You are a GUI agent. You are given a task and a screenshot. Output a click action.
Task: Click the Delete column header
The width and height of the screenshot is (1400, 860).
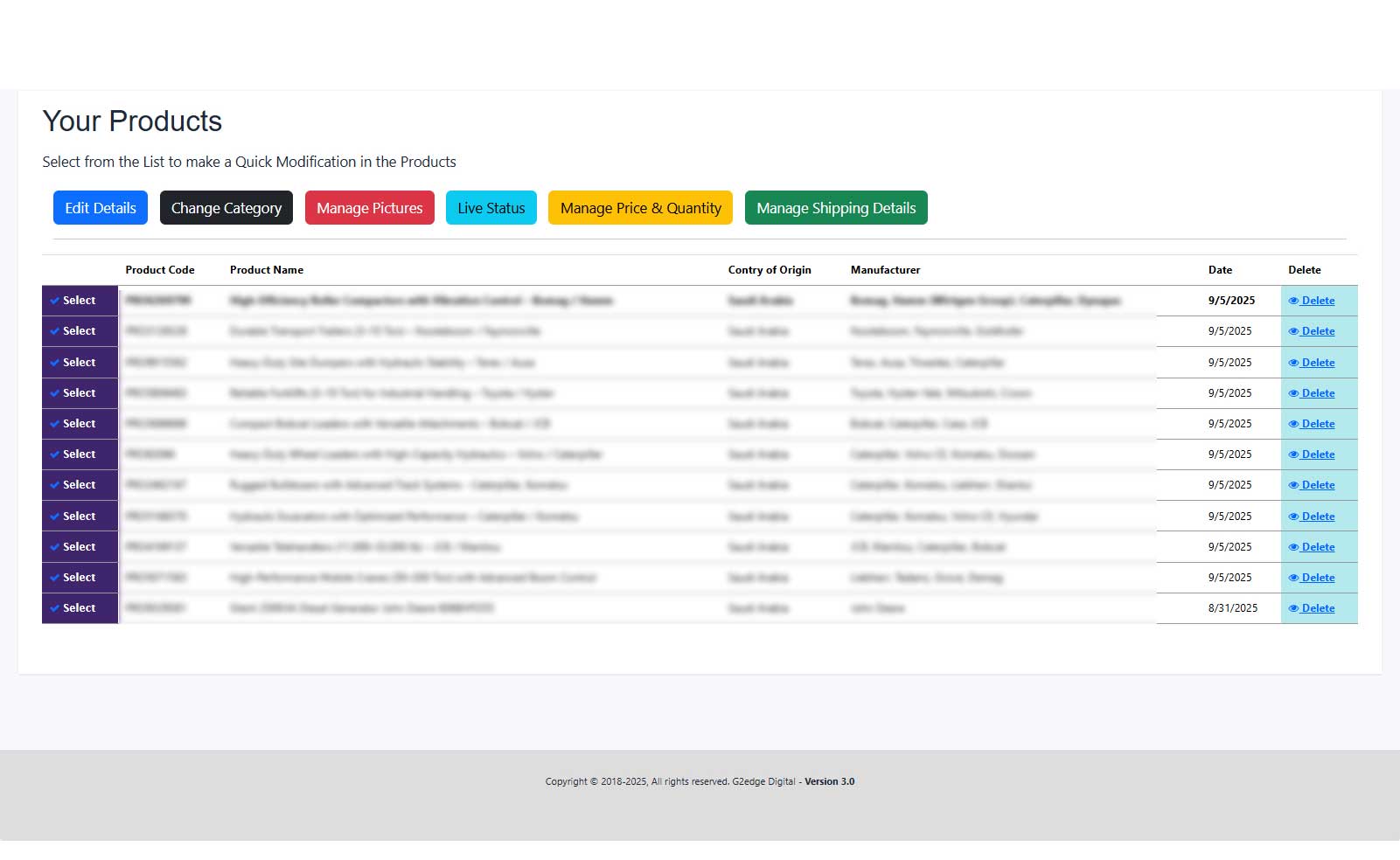[x=1305, y=270]
